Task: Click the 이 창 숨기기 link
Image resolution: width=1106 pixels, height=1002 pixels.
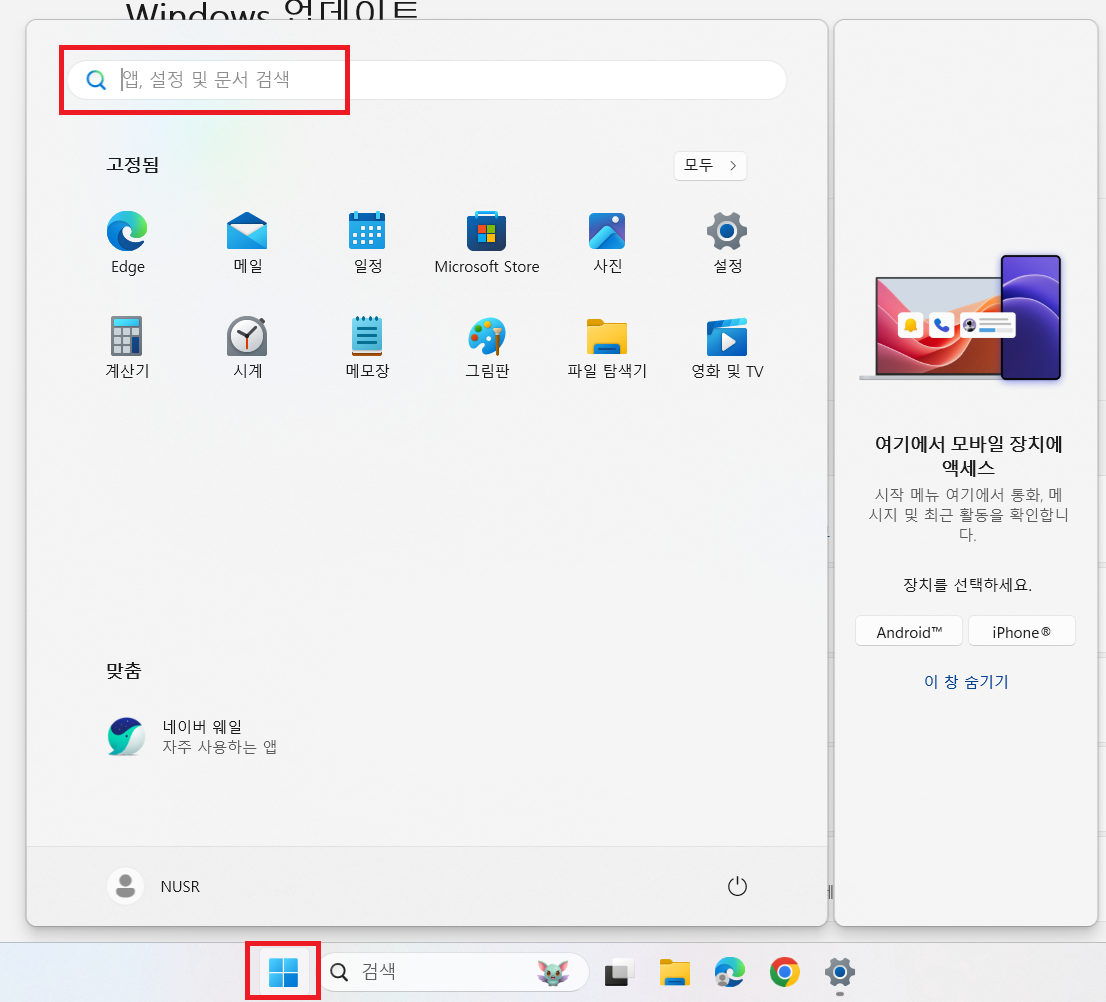Action: pos(966,682)
